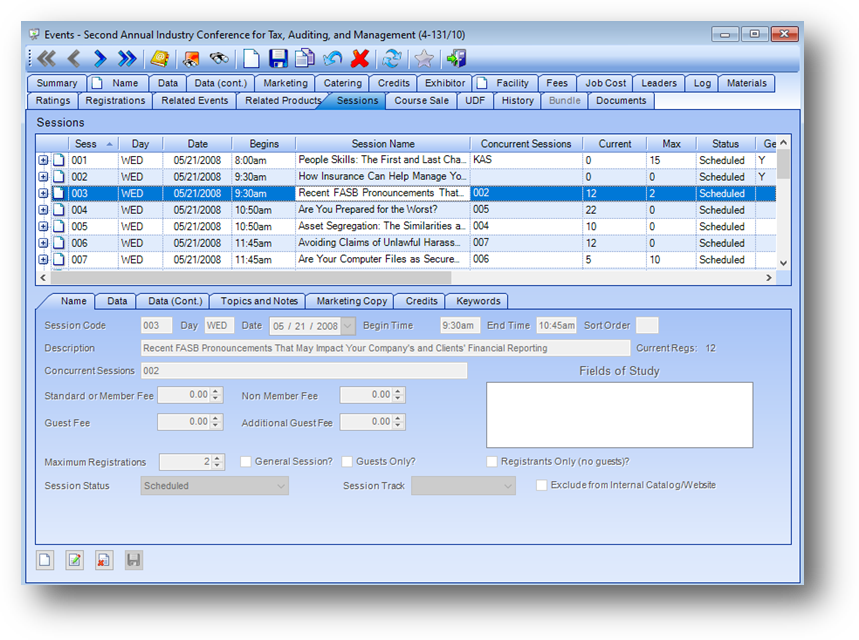
Task: Open the Session Status dropdown
Action: pyautogui.click(x=214, y=485)
